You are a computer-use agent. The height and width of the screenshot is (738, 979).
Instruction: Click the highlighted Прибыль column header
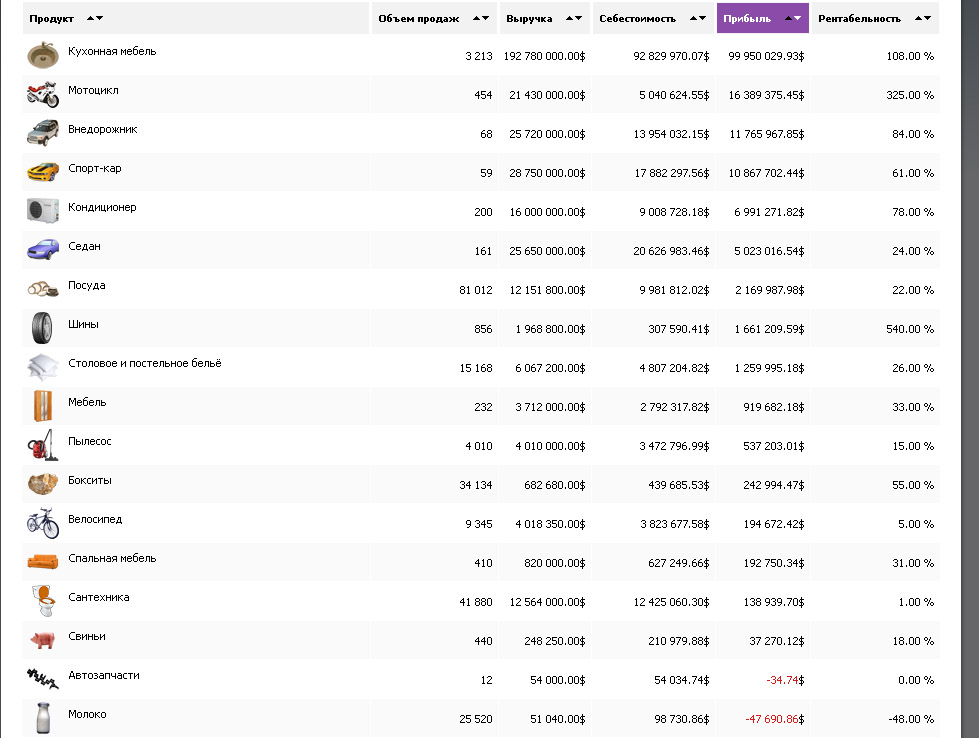click(747, 19)
